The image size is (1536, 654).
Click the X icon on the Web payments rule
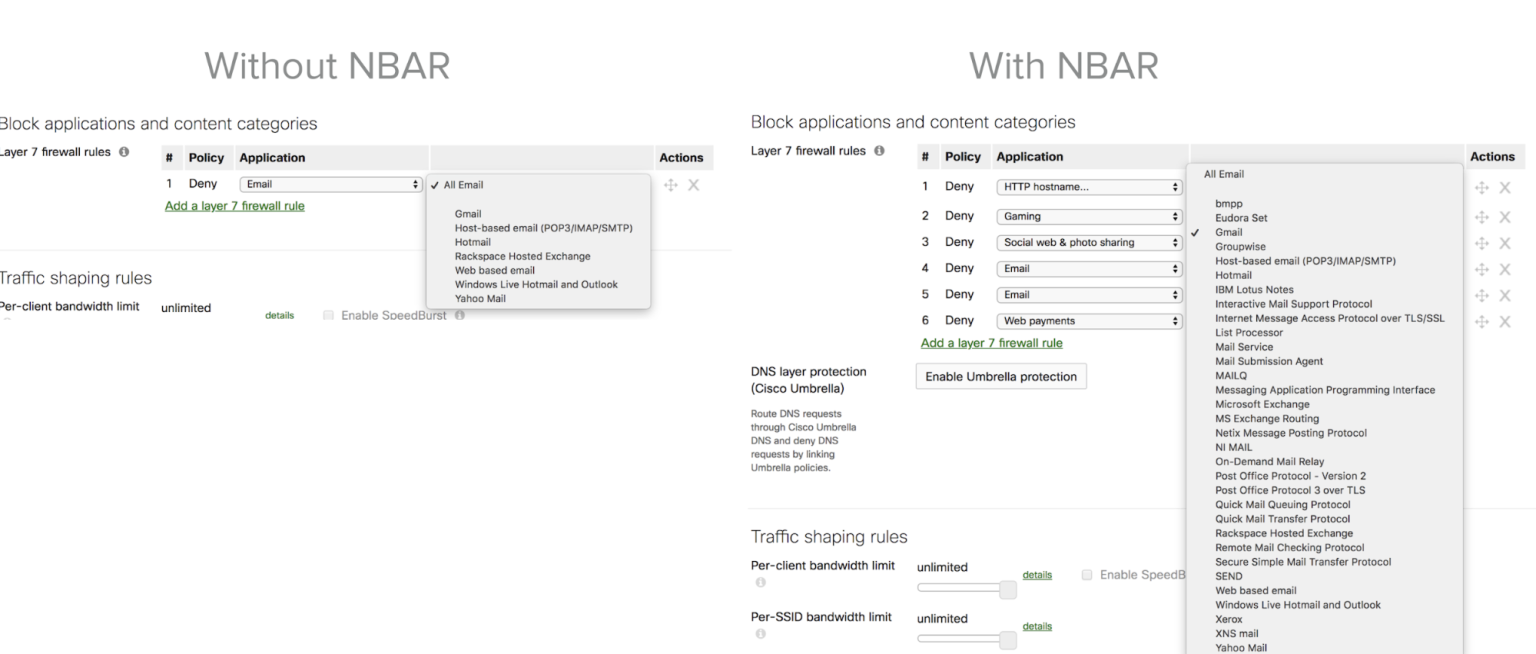1505,320
